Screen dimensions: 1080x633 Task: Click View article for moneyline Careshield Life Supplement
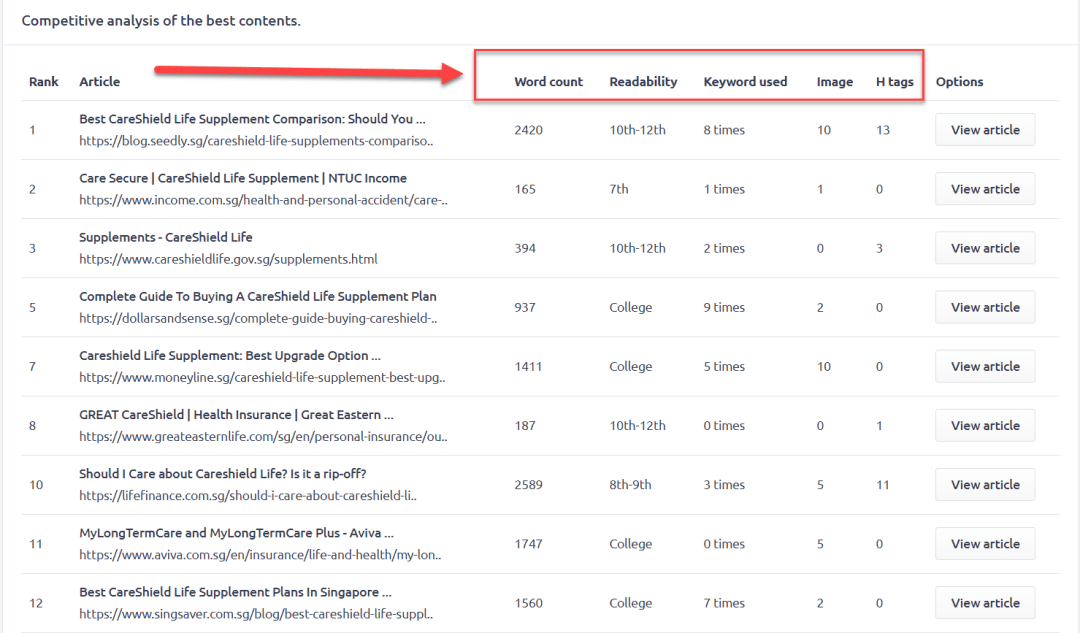tap(985, 366)
